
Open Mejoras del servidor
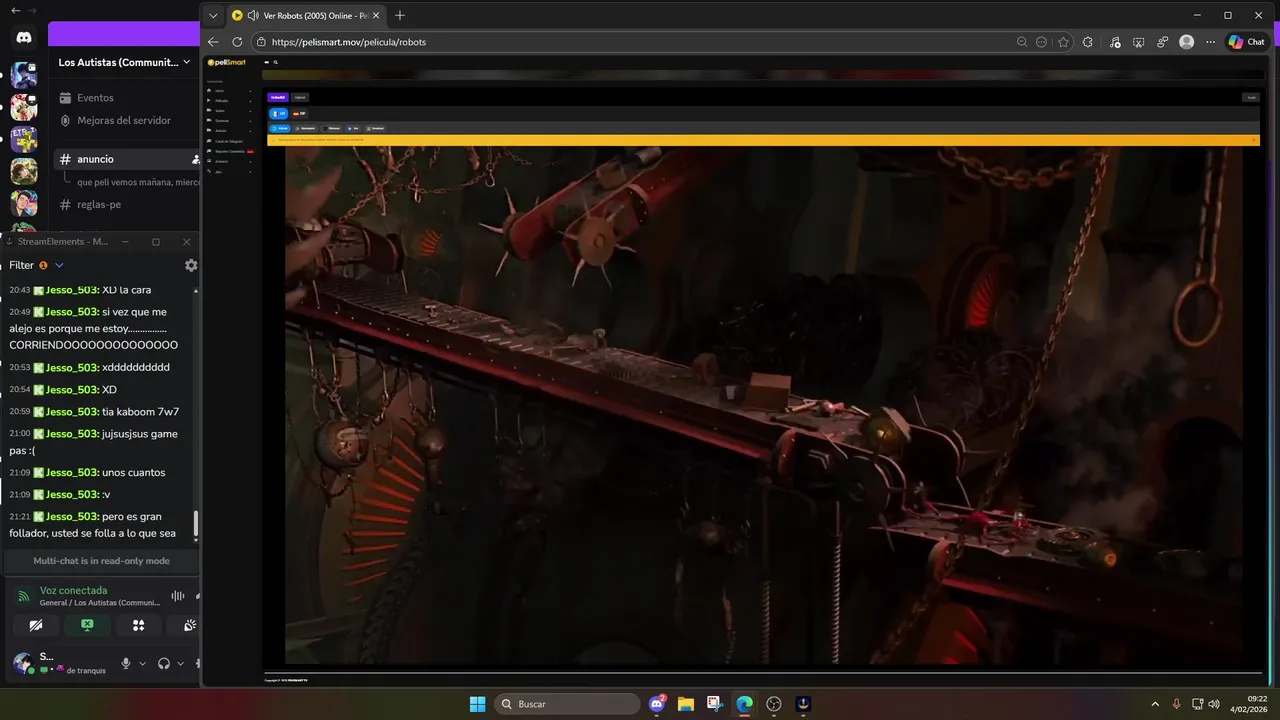click(x=124, y=120)
